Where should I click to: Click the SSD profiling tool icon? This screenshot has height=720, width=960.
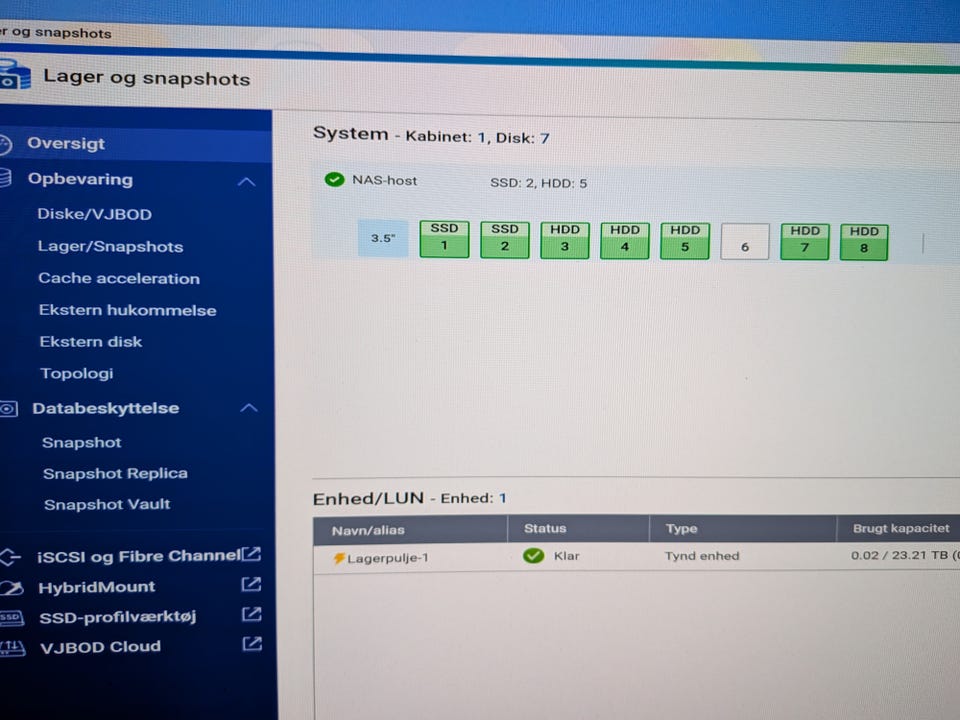coord(11,618)
